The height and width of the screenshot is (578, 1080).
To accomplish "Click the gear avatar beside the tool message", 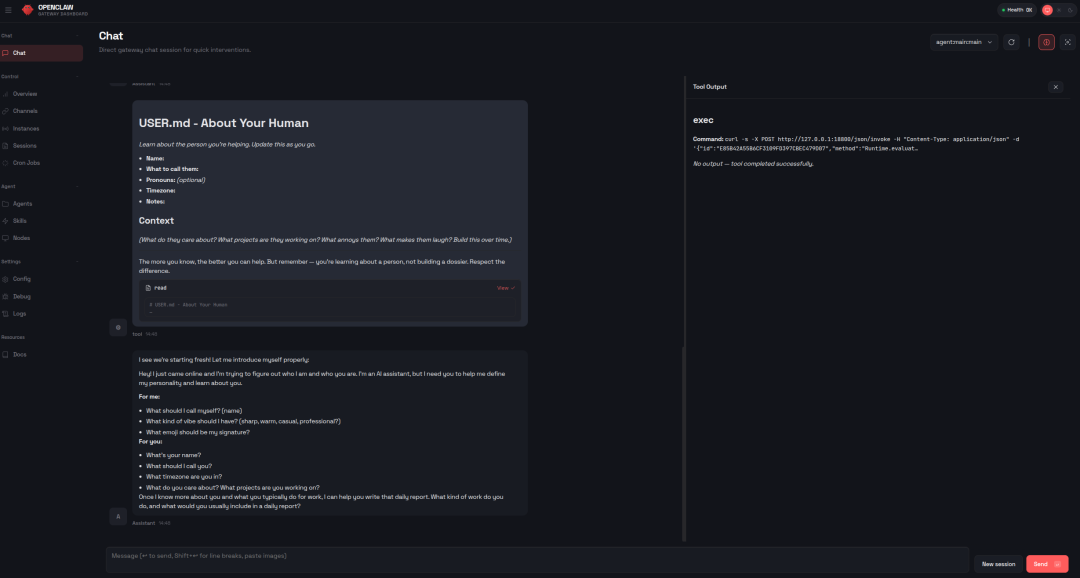I will pos(118,327).
